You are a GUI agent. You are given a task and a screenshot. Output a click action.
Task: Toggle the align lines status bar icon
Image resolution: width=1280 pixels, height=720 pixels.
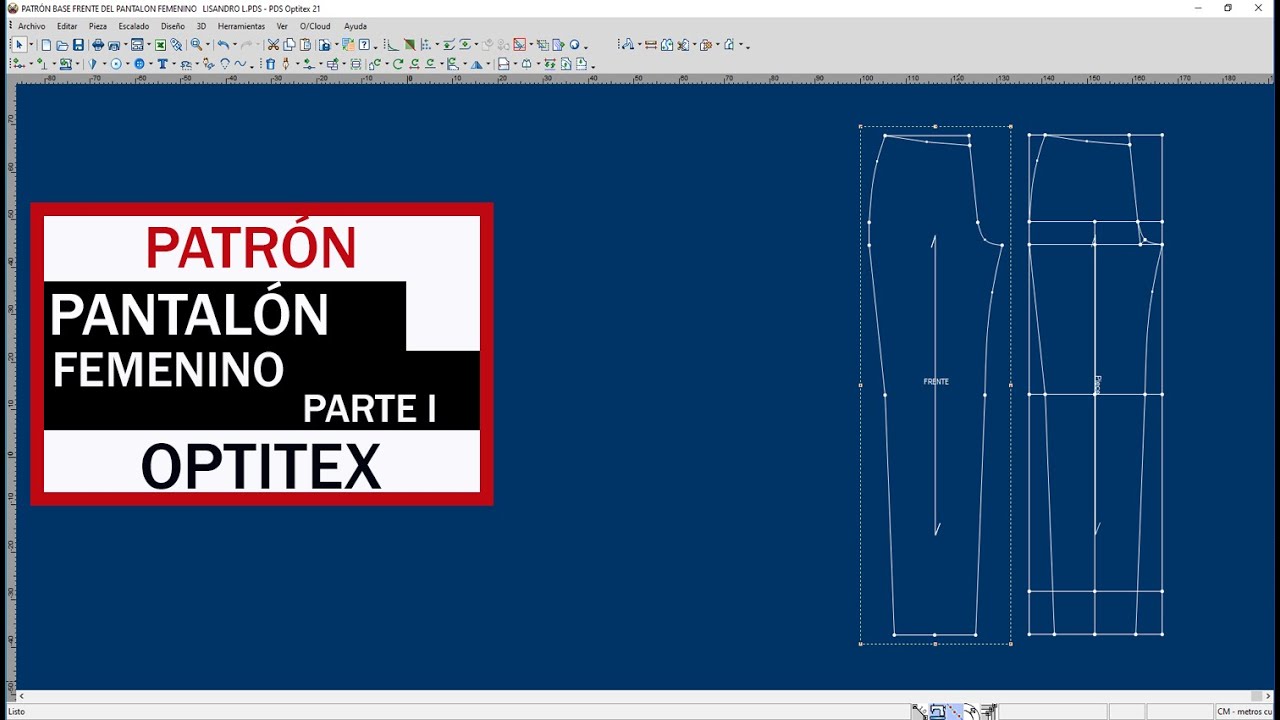coord(989,712)
